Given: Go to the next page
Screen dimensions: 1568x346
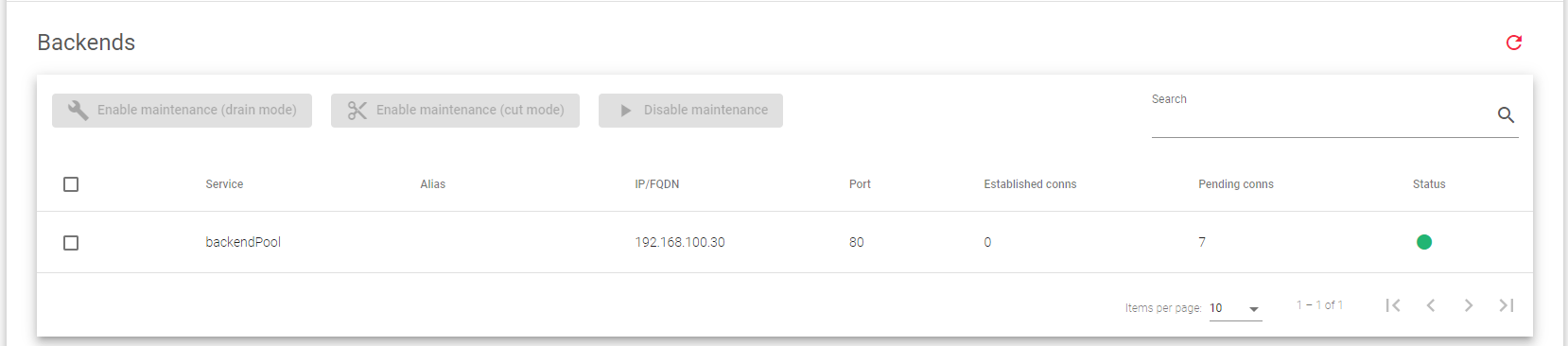Looking at the screenshot, I should point(1469,305).
